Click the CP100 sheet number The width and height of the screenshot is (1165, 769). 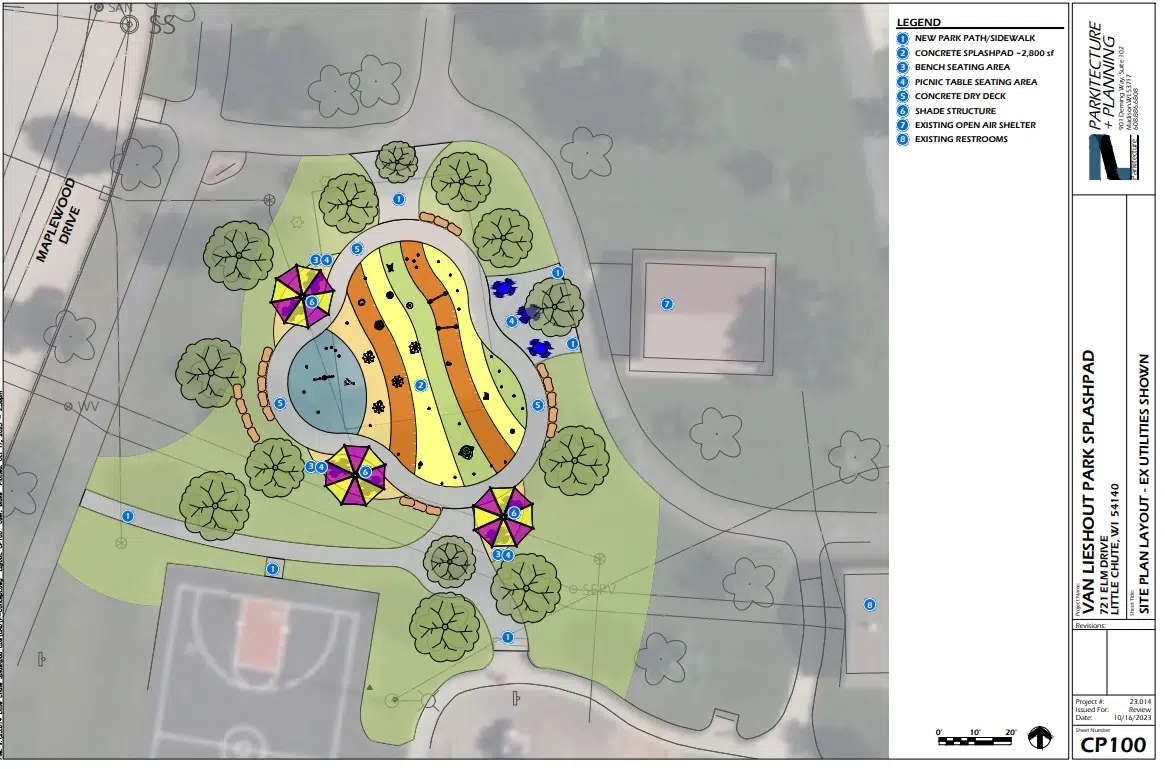(x=1108, y=745)
